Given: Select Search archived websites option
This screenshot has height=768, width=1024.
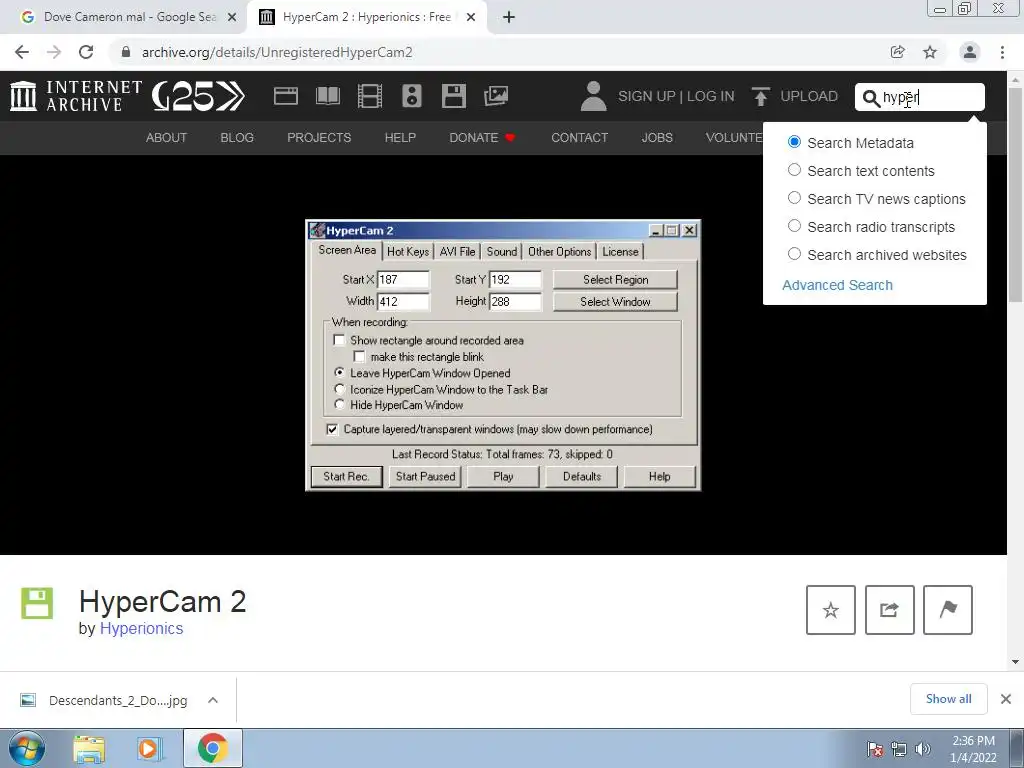Looking at the screenshot, I should 794,255.
